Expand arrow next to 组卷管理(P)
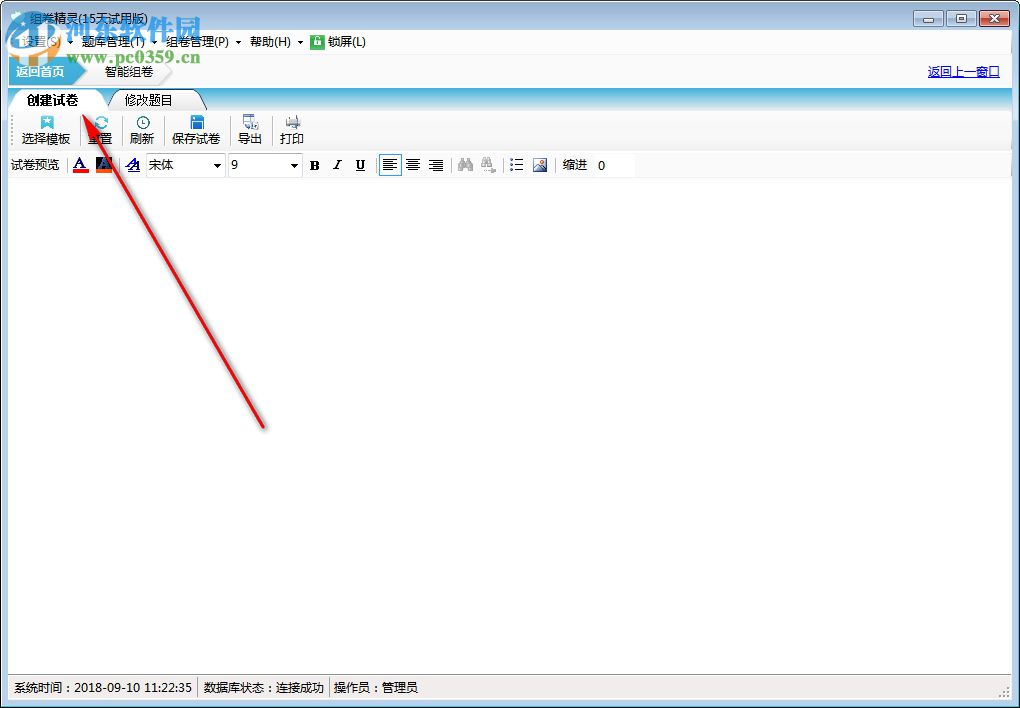 pos(238,42)
